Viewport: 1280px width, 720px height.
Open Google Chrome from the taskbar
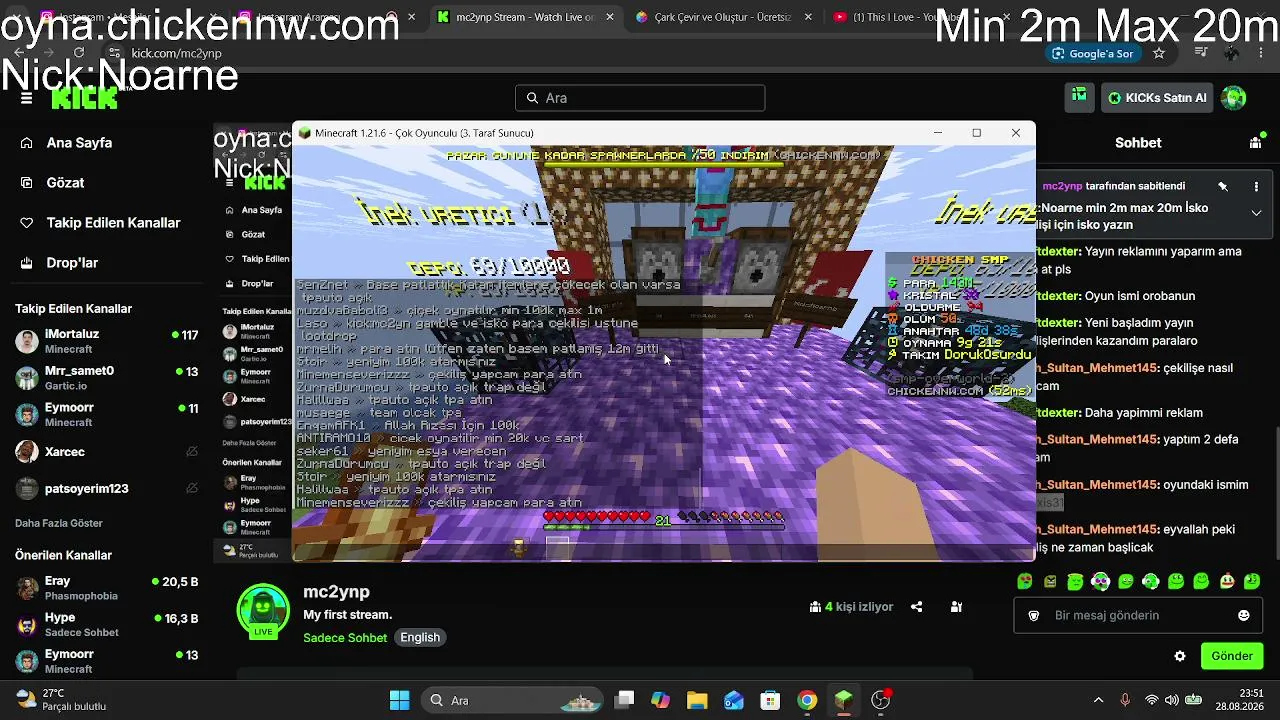[807, 700]
